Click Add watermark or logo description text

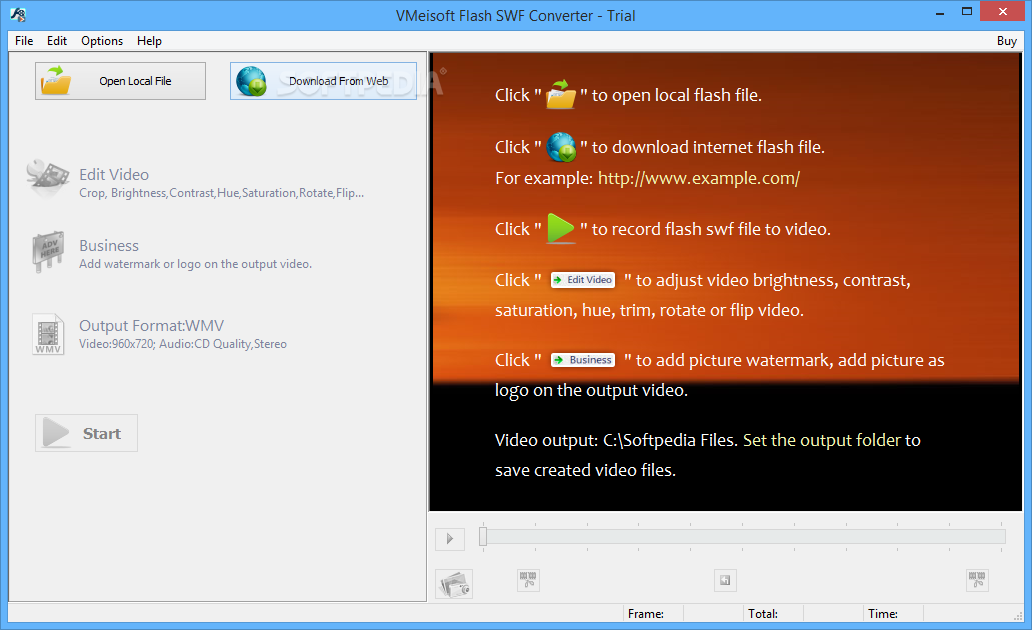[195, 264]
